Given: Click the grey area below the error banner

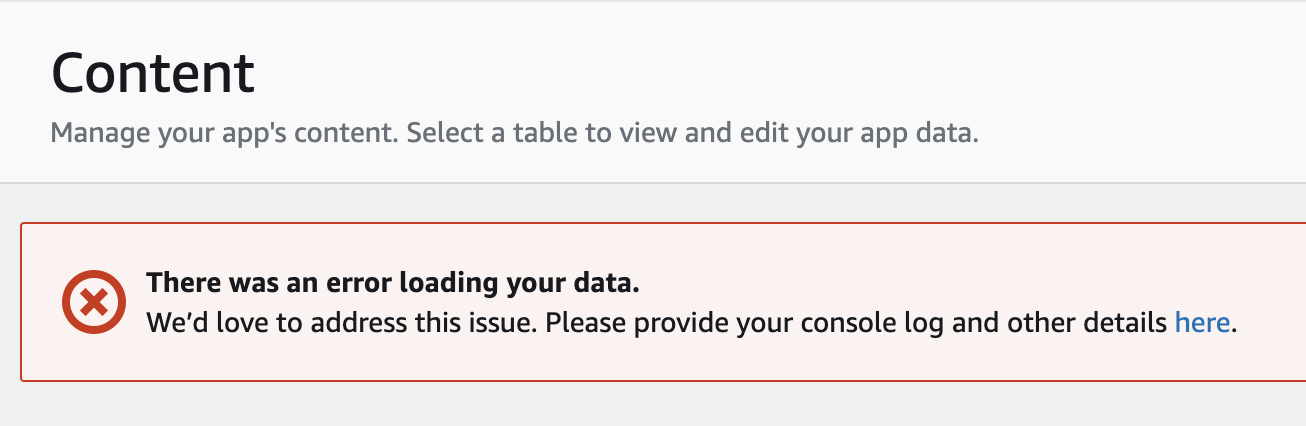Looking at the screenshot, I should click(653, 404).
